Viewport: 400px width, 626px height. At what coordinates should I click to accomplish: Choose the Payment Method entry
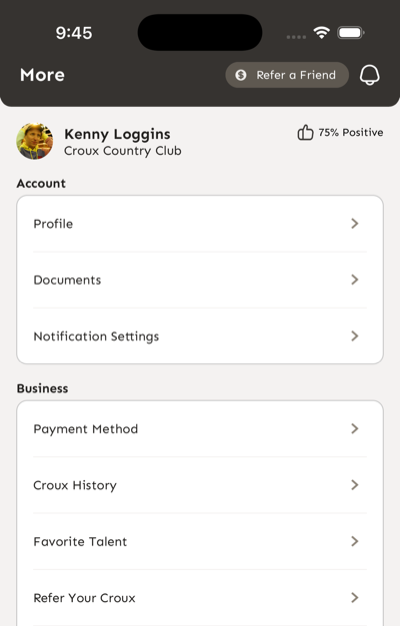(x=200, y=428)
